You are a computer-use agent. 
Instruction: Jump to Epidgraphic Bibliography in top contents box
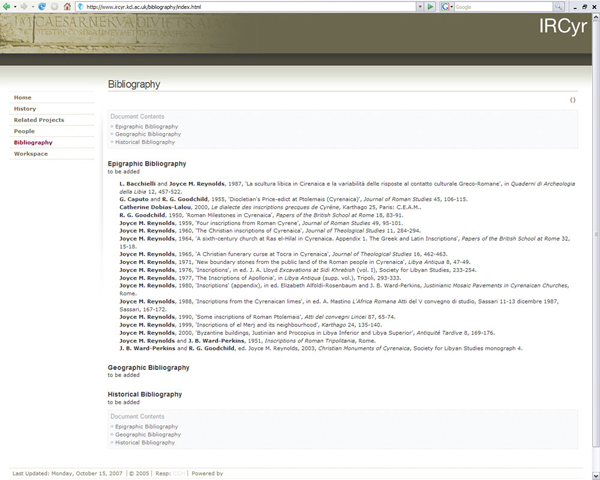tap(145, 127)
